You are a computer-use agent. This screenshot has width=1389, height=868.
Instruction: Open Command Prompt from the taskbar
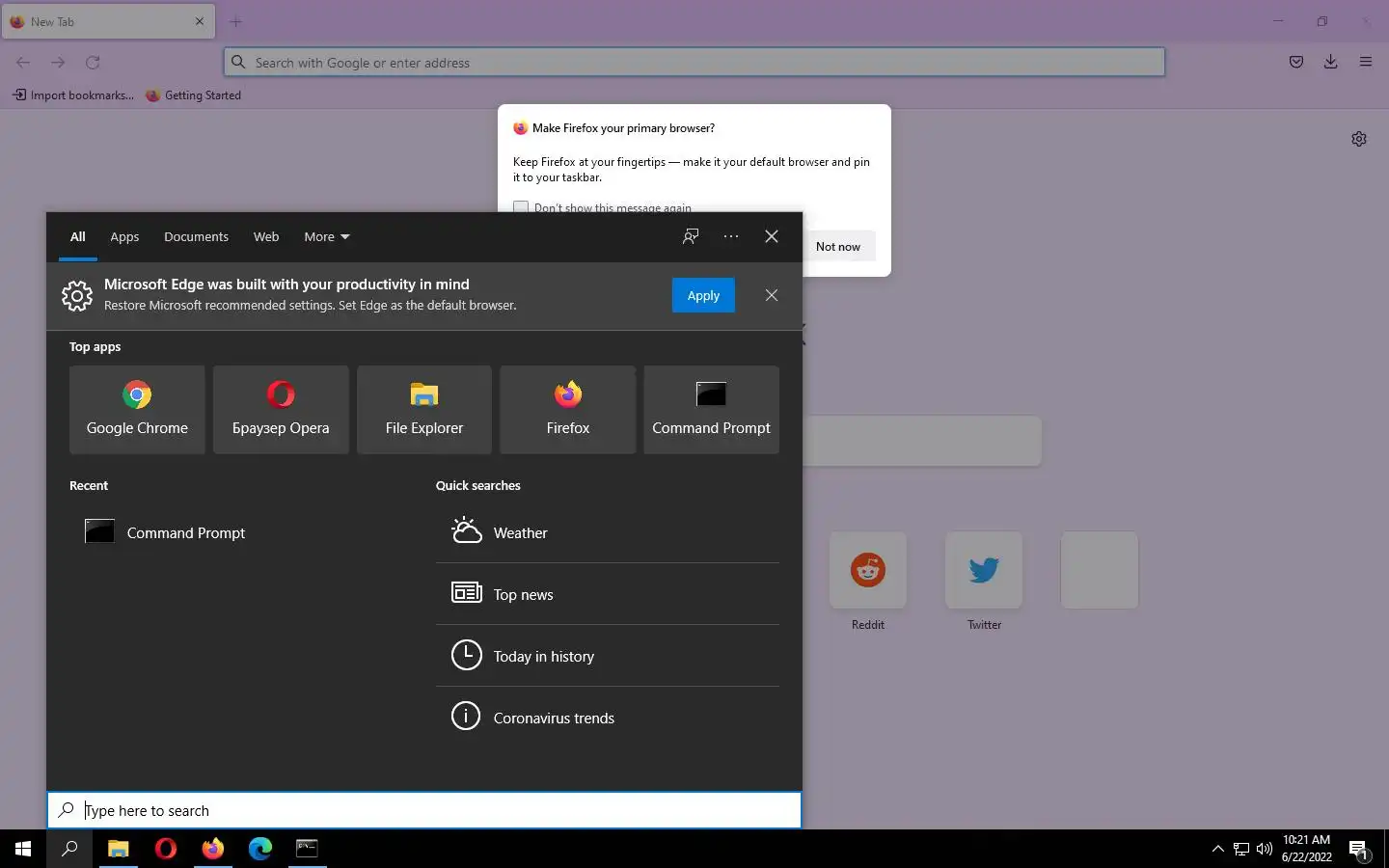click(308, 849)
